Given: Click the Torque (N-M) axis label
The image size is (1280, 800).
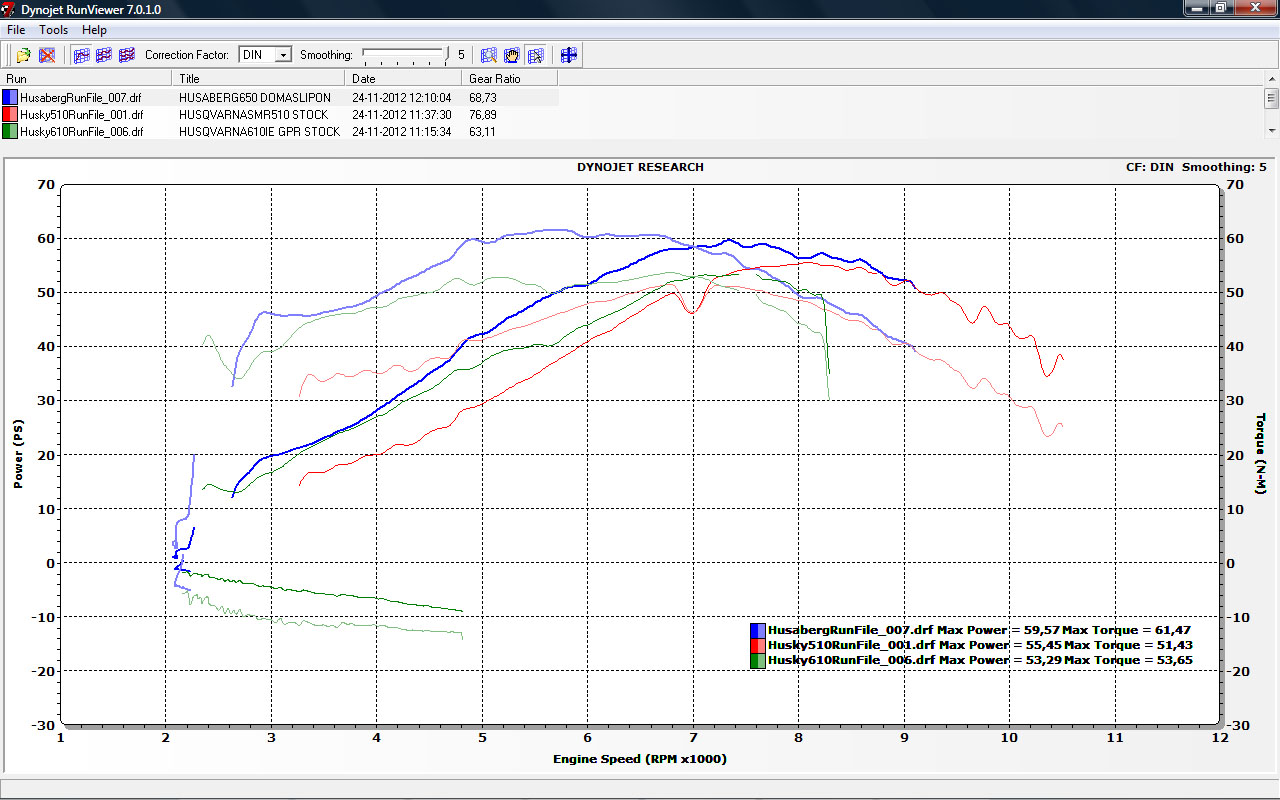Looking at the screenshot, I should coord(1261,454).
